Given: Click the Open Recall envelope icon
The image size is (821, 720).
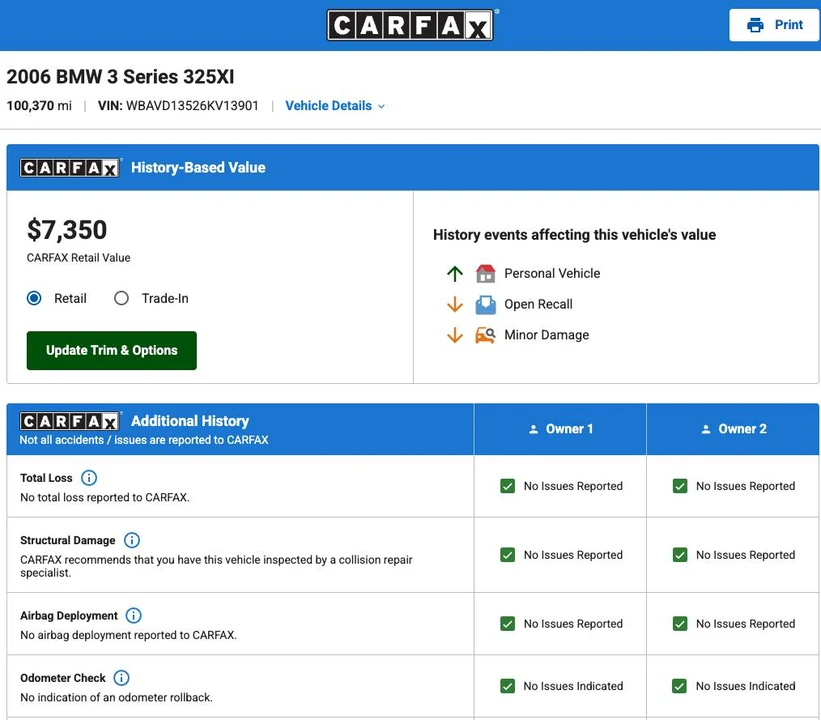Looking at the screenshot, I should pyautogui.click(x=485, y=304).
